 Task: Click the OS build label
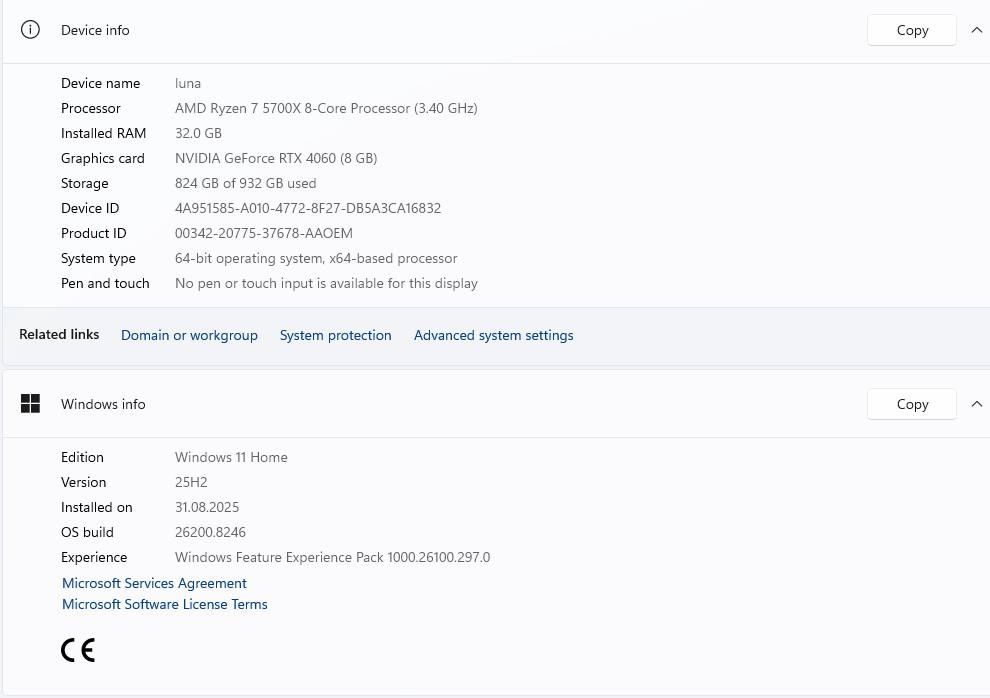(87, 532)
